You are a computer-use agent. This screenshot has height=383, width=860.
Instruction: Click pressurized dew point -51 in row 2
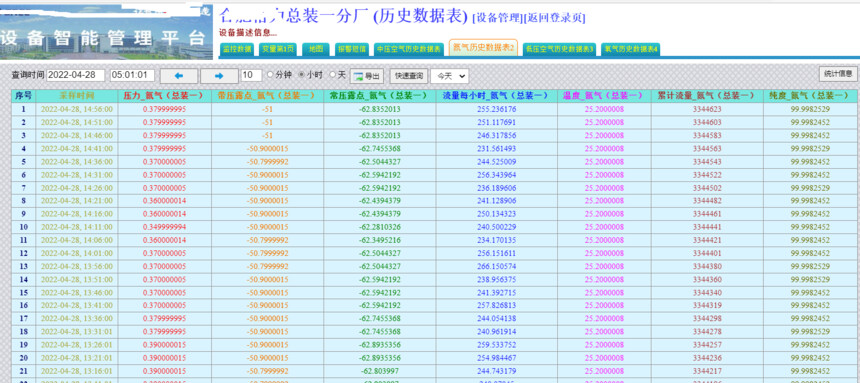tap(267, 122)
